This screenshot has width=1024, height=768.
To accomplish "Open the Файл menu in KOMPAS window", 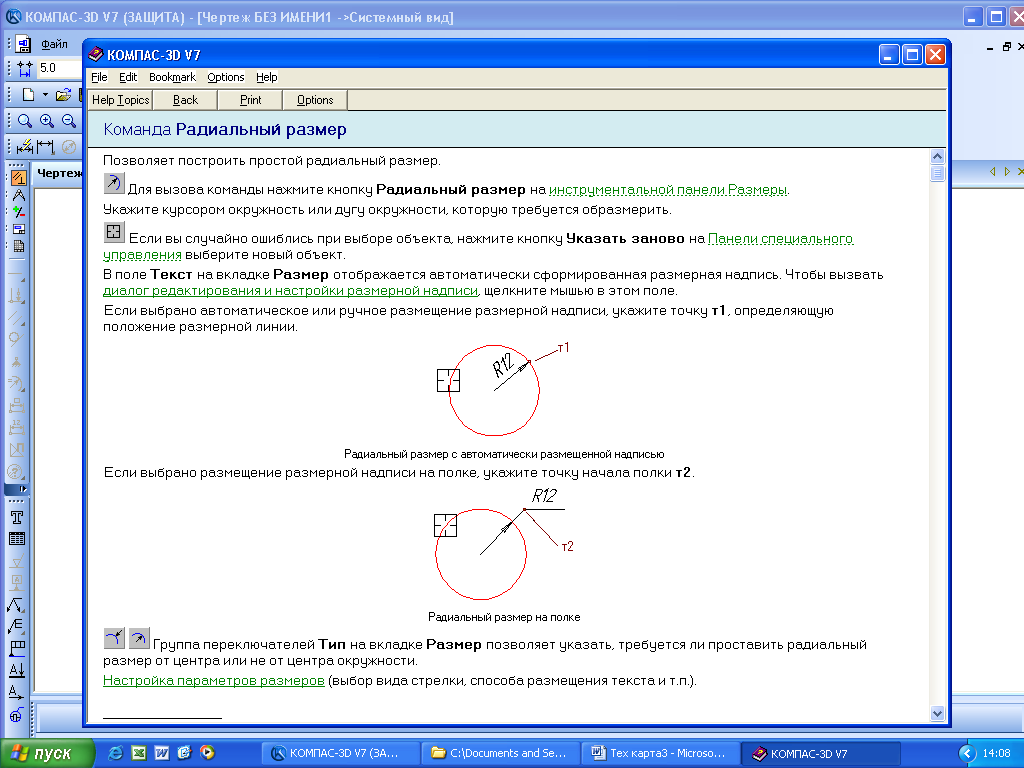I will (x=54, y=44).
